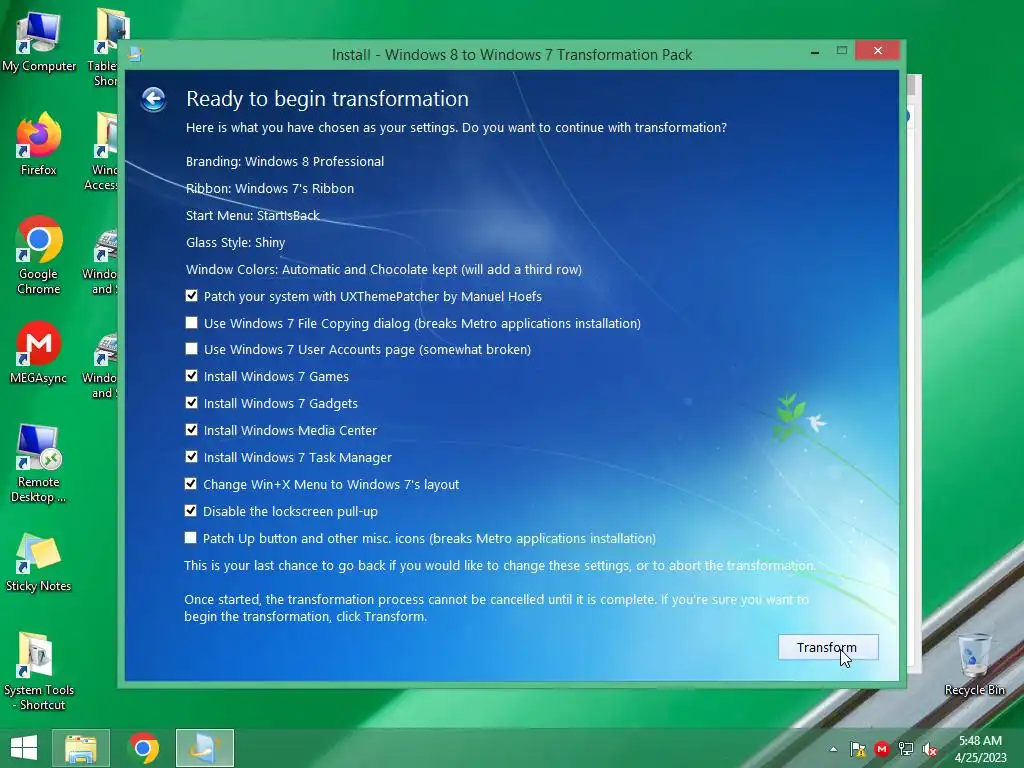Image resolution: width=1024 pixels, height=768 pixels.
Task: Open System Tools Shortcut folder
Action: click(x=39, y=671)
